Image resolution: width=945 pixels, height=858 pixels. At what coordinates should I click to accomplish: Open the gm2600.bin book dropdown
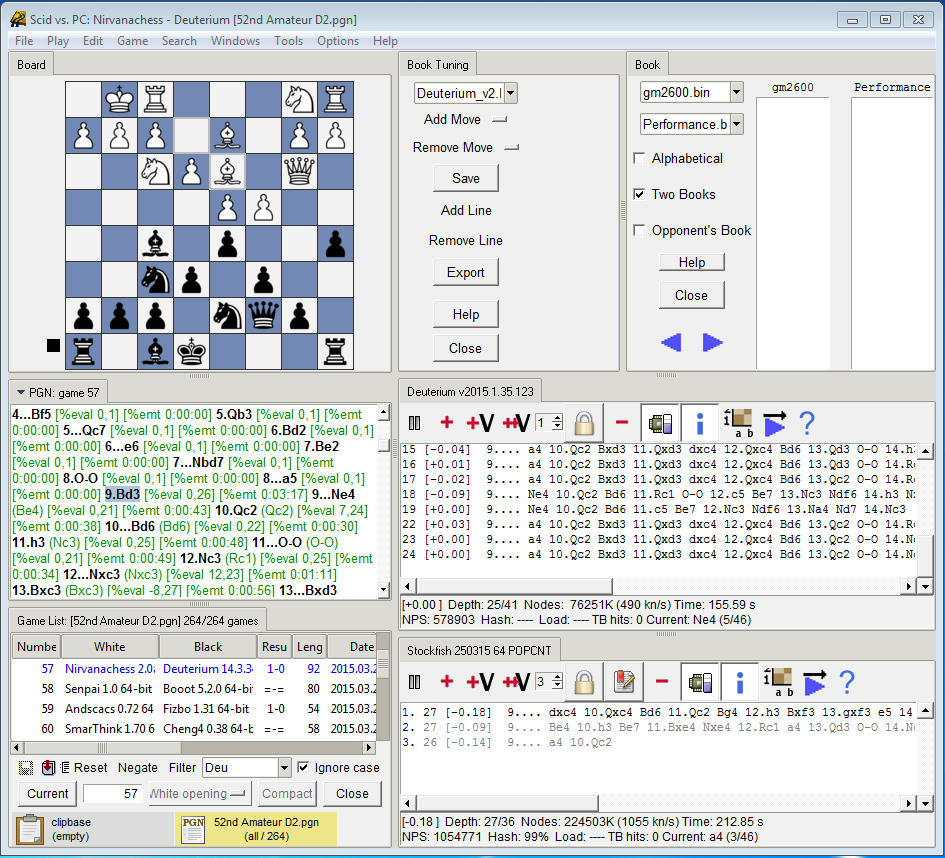pyautogui.click(x=736, y=92)
